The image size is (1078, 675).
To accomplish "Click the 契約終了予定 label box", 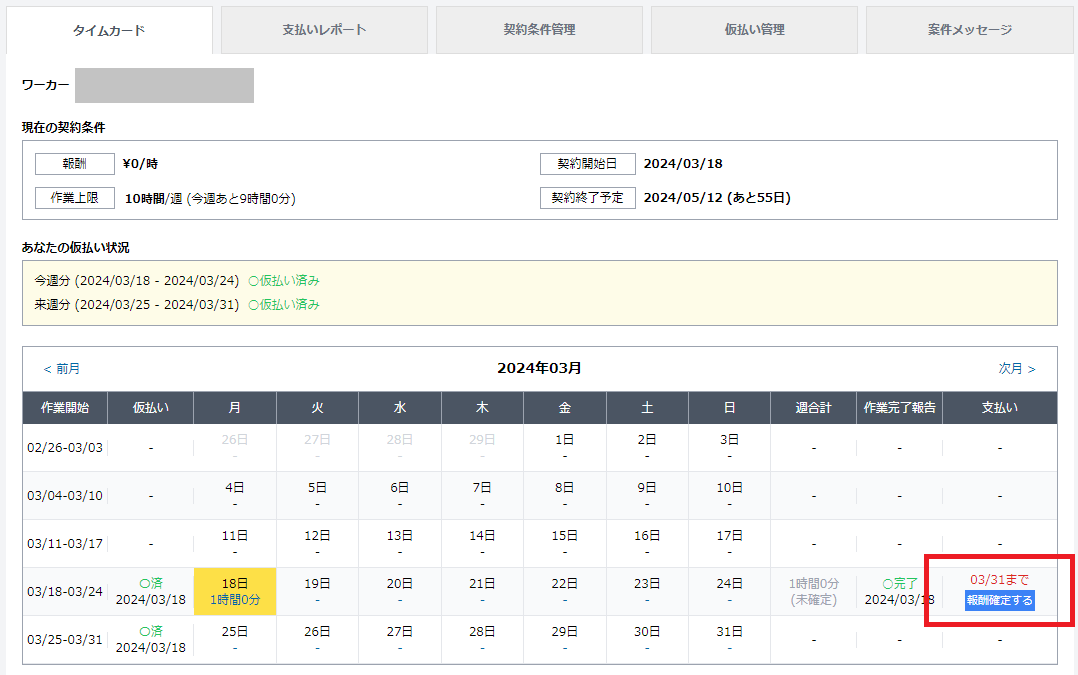I will [587, 198].
